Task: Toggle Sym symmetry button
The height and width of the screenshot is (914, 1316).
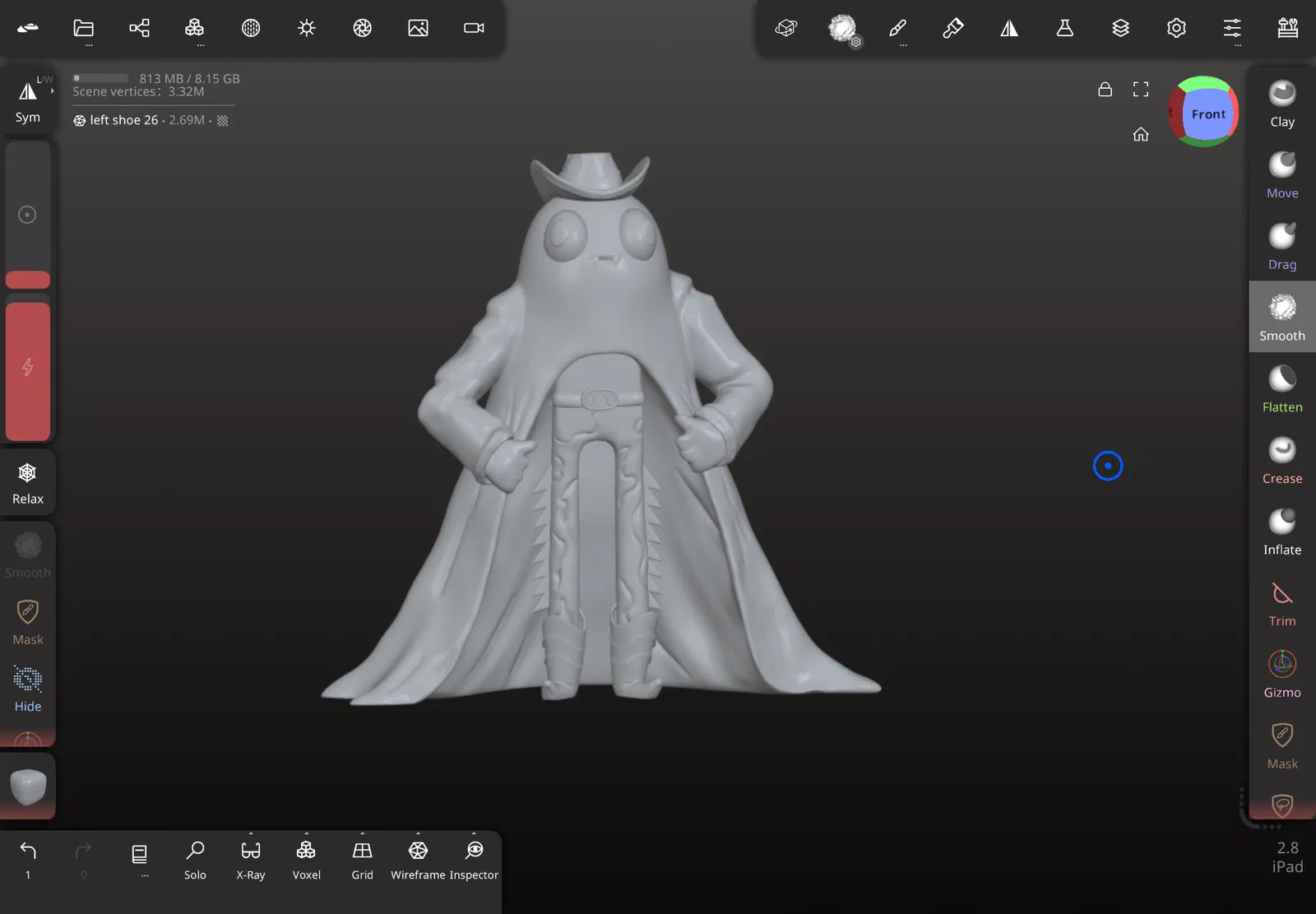Action: [28, 100]
